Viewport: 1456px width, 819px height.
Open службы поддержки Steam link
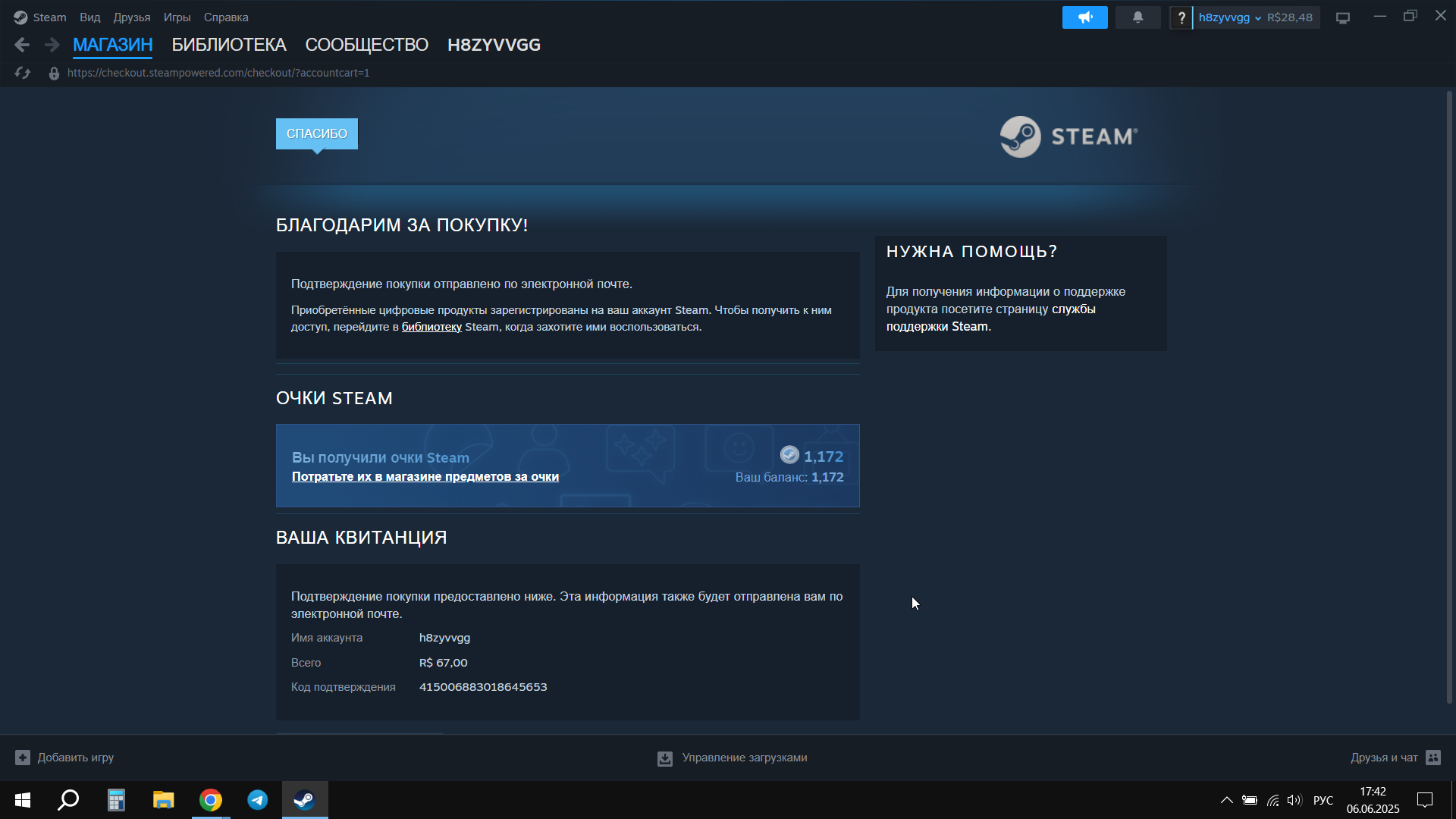click(x=991, y=318)
